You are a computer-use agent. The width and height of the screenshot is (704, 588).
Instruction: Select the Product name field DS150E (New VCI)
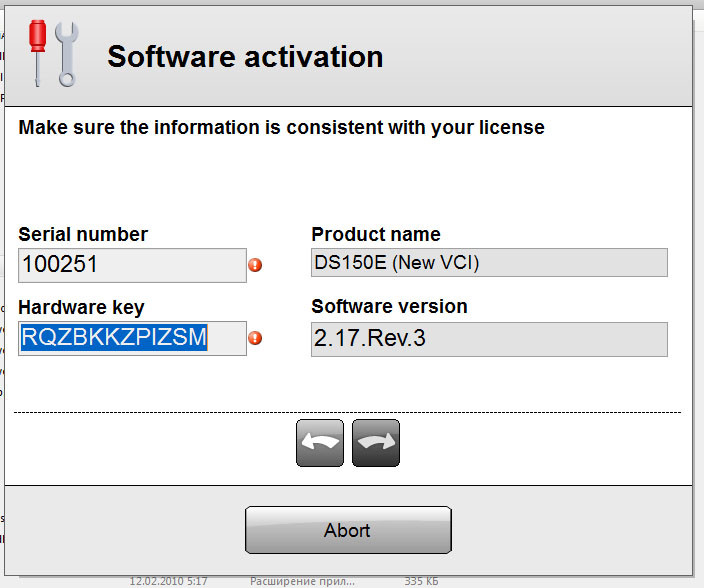tap(489, 263)
